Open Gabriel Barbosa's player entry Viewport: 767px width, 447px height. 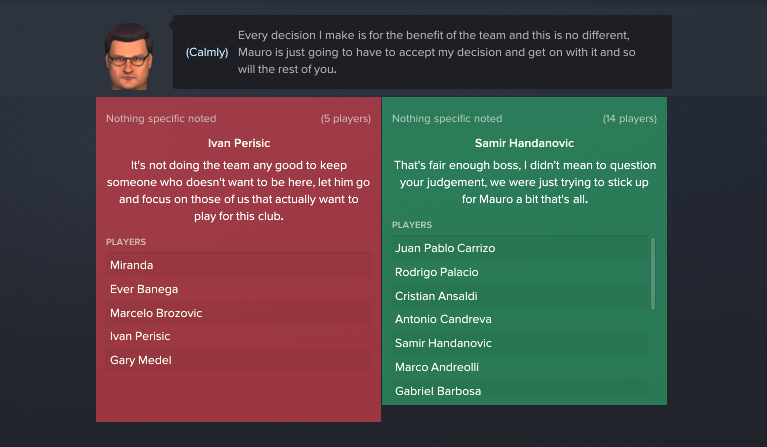(x=519, y=390)
